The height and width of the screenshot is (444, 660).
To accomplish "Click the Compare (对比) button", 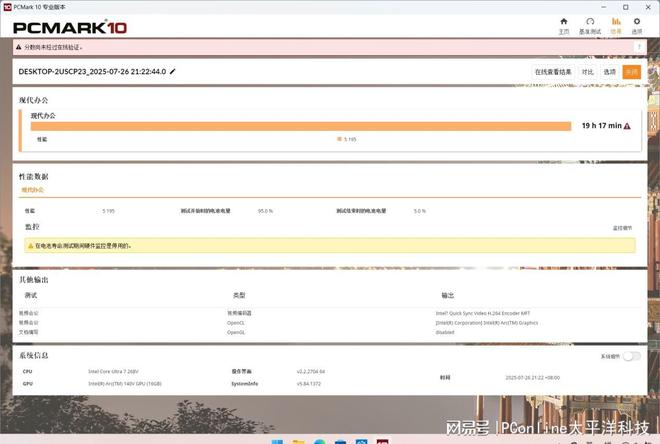I will pos(587,72).
